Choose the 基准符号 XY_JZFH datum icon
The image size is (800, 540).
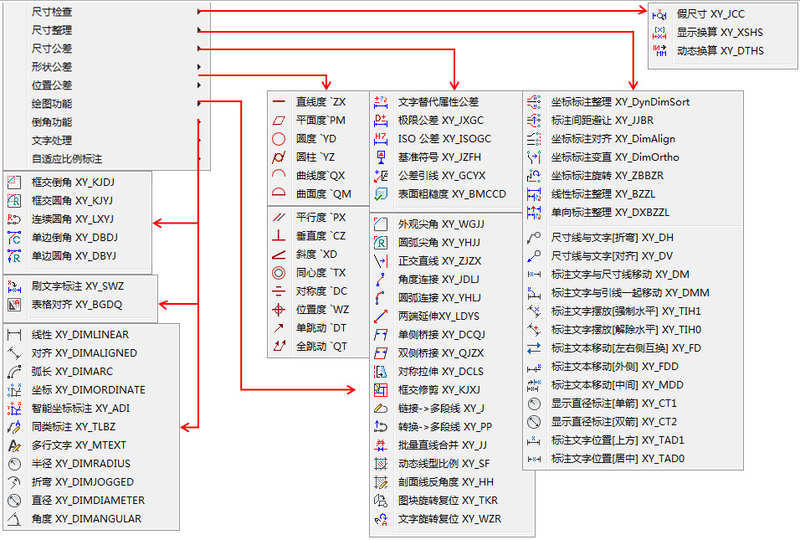tap(380, 157)
